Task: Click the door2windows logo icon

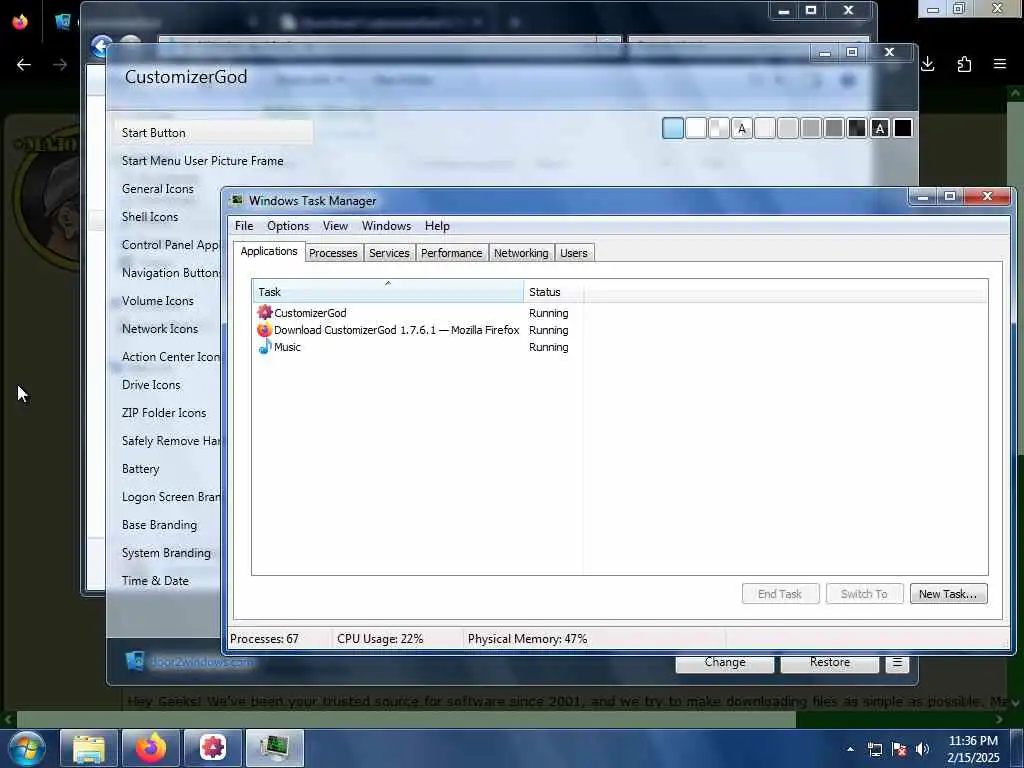Action: point(135,661)
